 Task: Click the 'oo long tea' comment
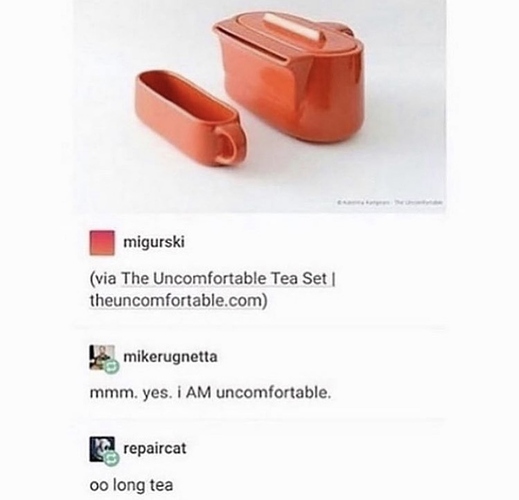tap(131, 485)
